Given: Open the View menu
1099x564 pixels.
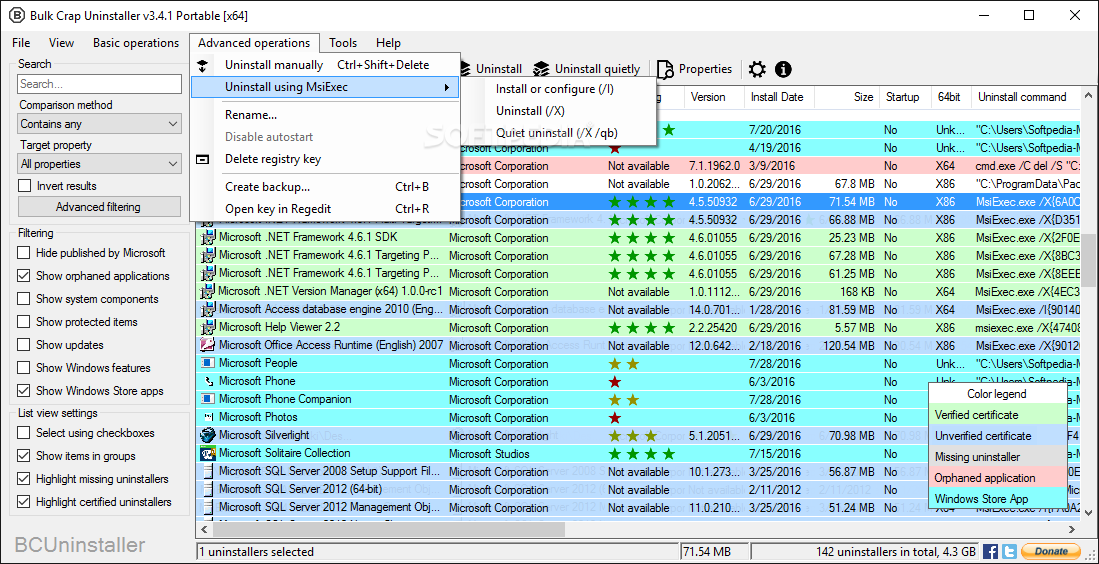Looking at the screenshot, I should tap(62, 43).
